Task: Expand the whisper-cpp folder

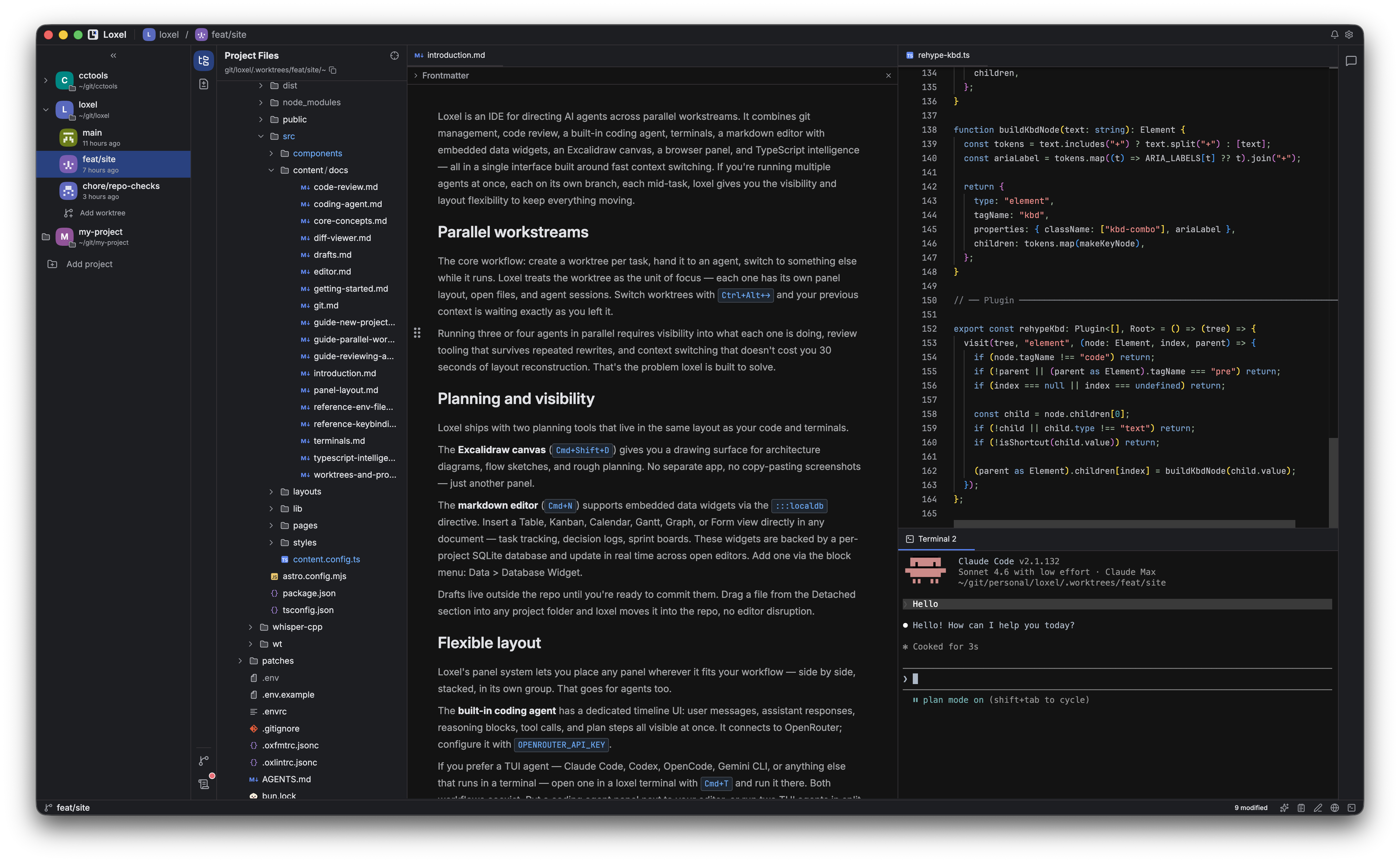Action: tap(251, 627)
